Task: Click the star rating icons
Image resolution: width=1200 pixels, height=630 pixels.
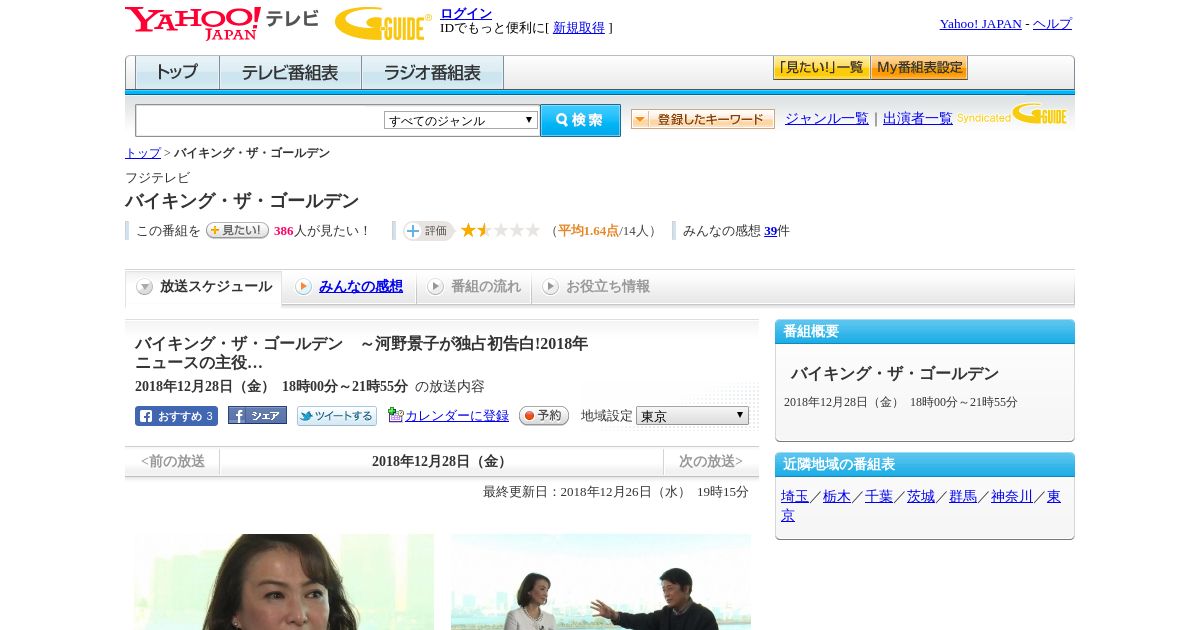Action: pos(500,231)
